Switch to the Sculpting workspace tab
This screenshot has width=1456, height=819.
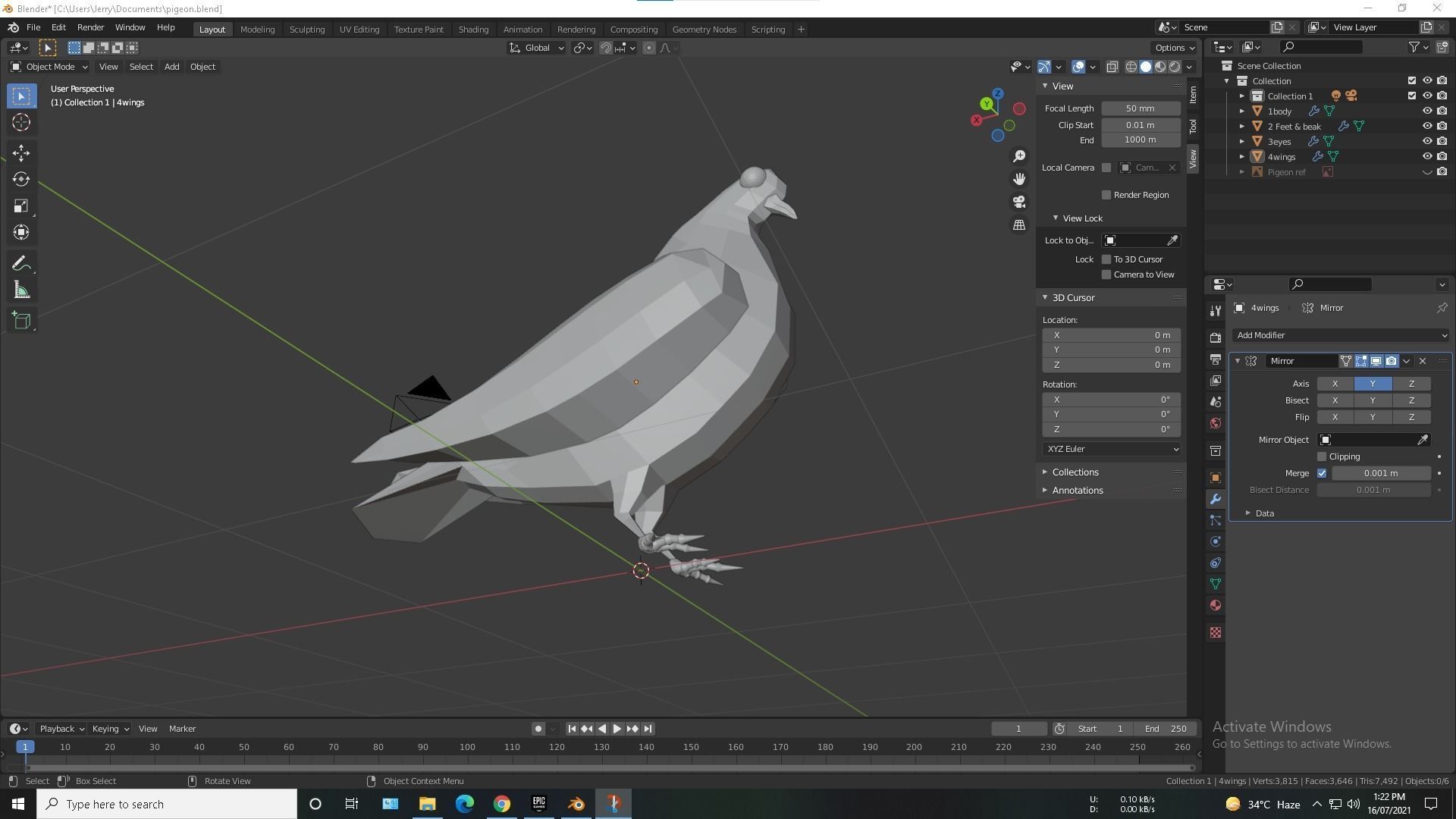click(x=306, y=29)
